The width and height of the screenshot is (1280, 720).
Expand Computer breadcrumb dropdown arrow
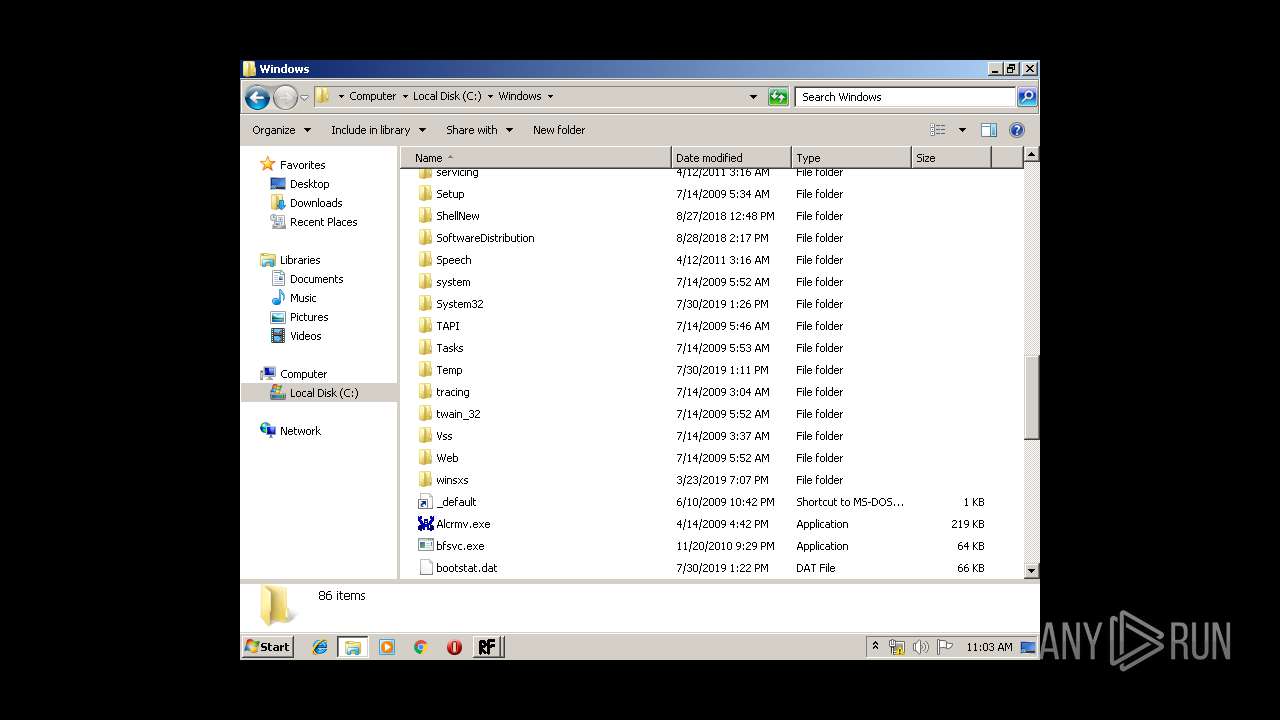(x=404, y=97)
